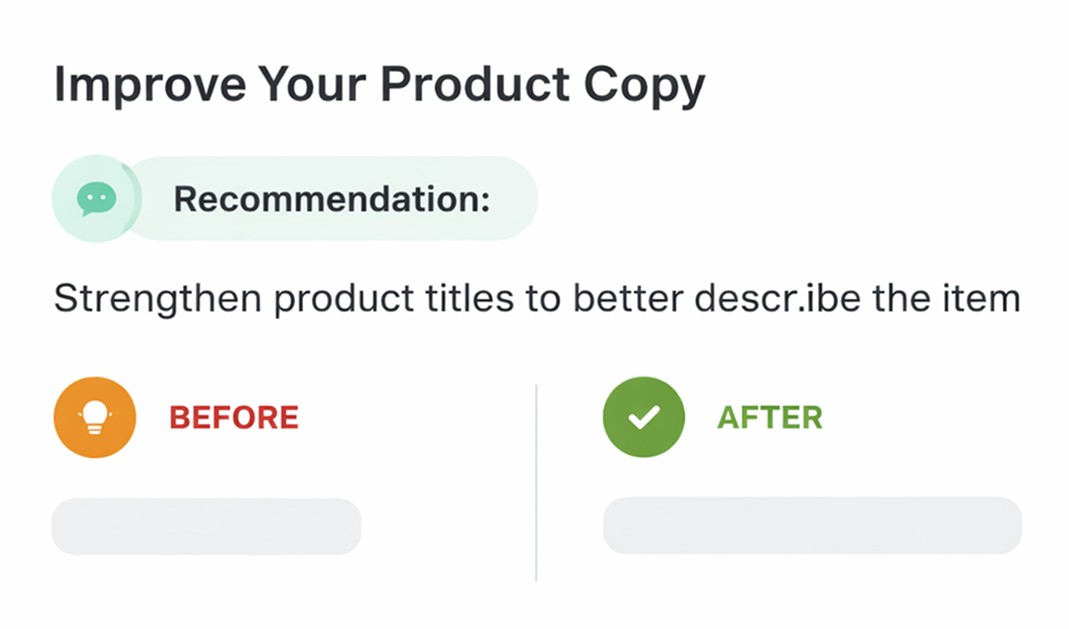Click the green AFTER label
This screenshot has height=629, width=1069.
pyautogui.click(x=769, y=417)
